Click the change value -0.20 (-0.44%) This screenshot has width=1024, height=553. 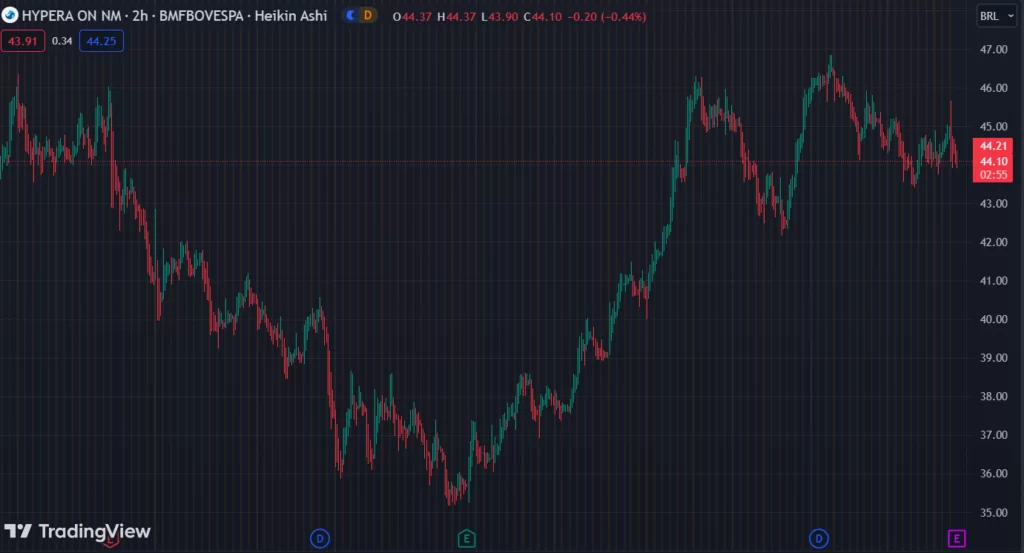[x=607, y=17]
